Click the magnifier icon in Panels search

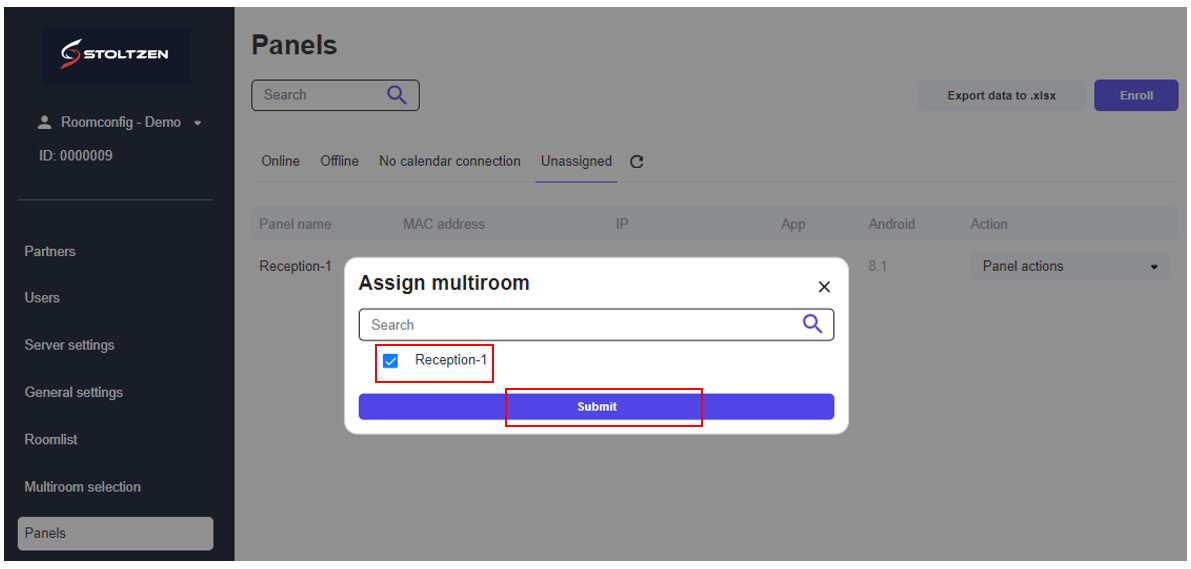tap(396, 95)
